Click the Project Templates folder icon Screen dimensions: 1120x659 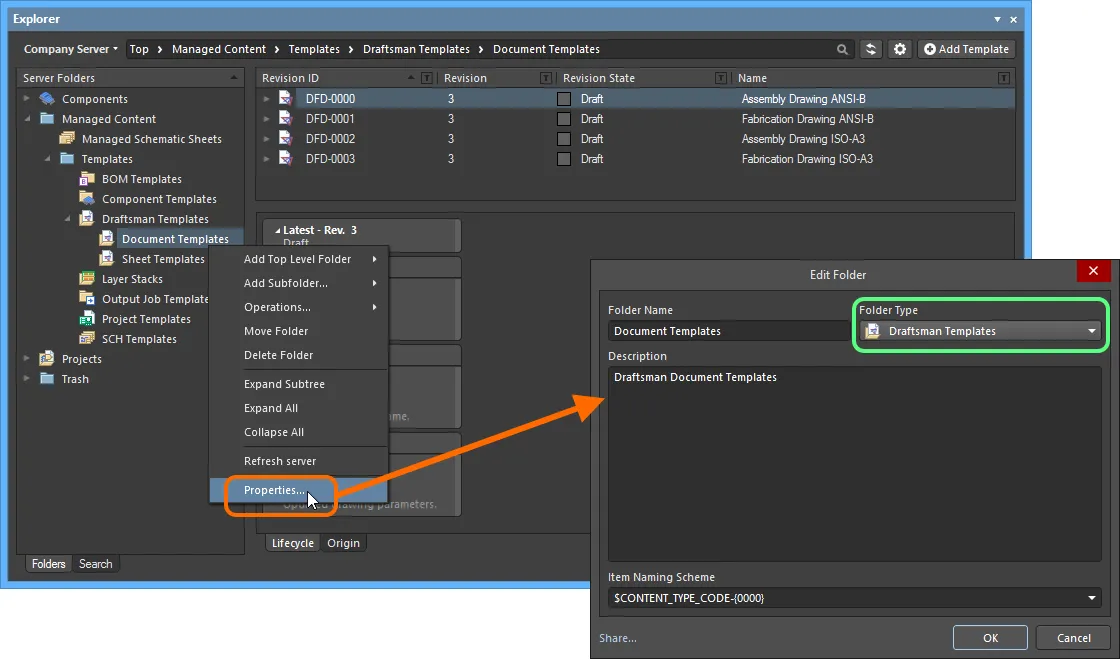click(86, 318)
